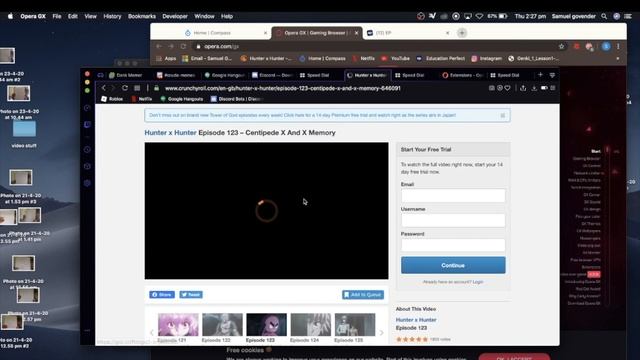640x360 pixels.
Task: Close the Opera GX Gaming Browser tab in Chrome
Action: coord(356,33)
